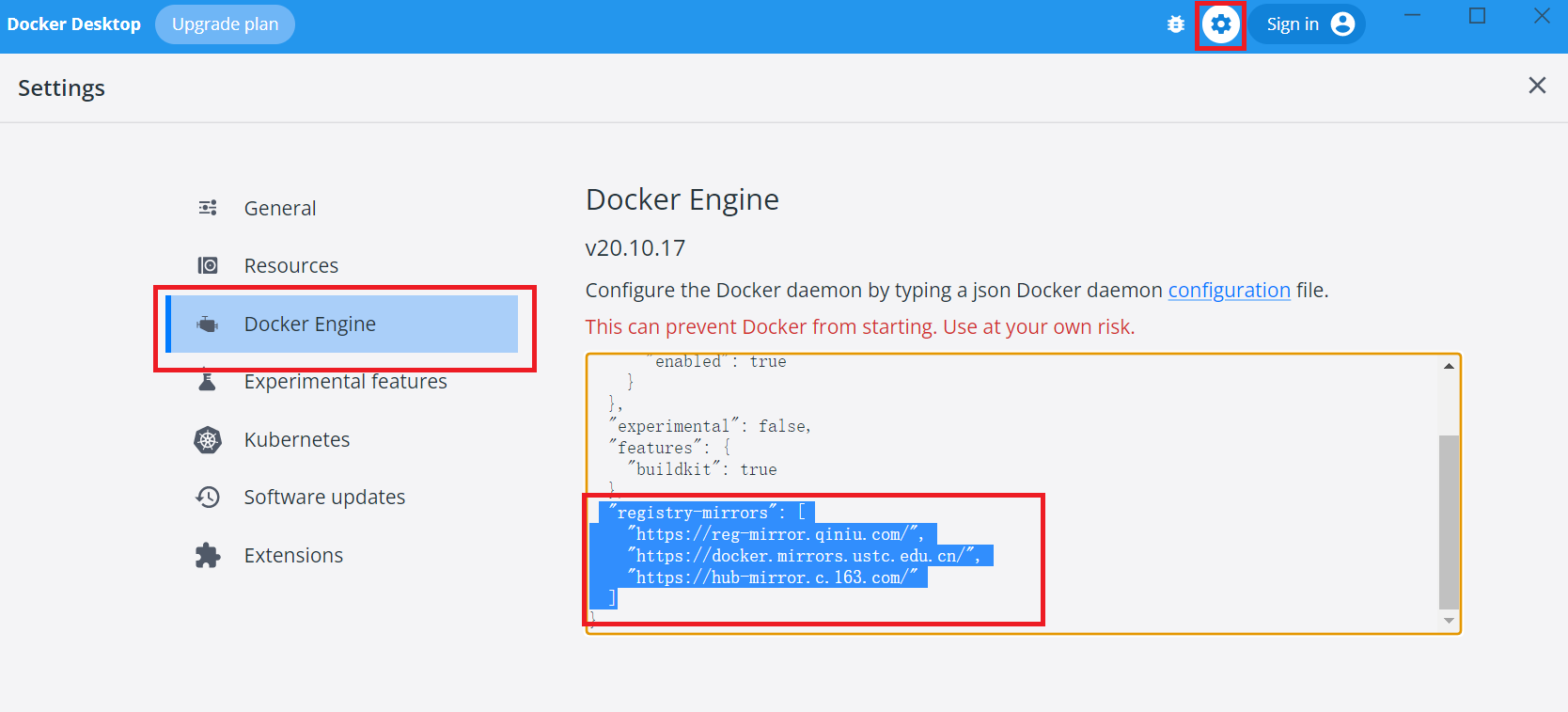Switch to the Kubernetes section
Image resolution: width=1568 pixels, height=712 pixels.
pos(296,440)
